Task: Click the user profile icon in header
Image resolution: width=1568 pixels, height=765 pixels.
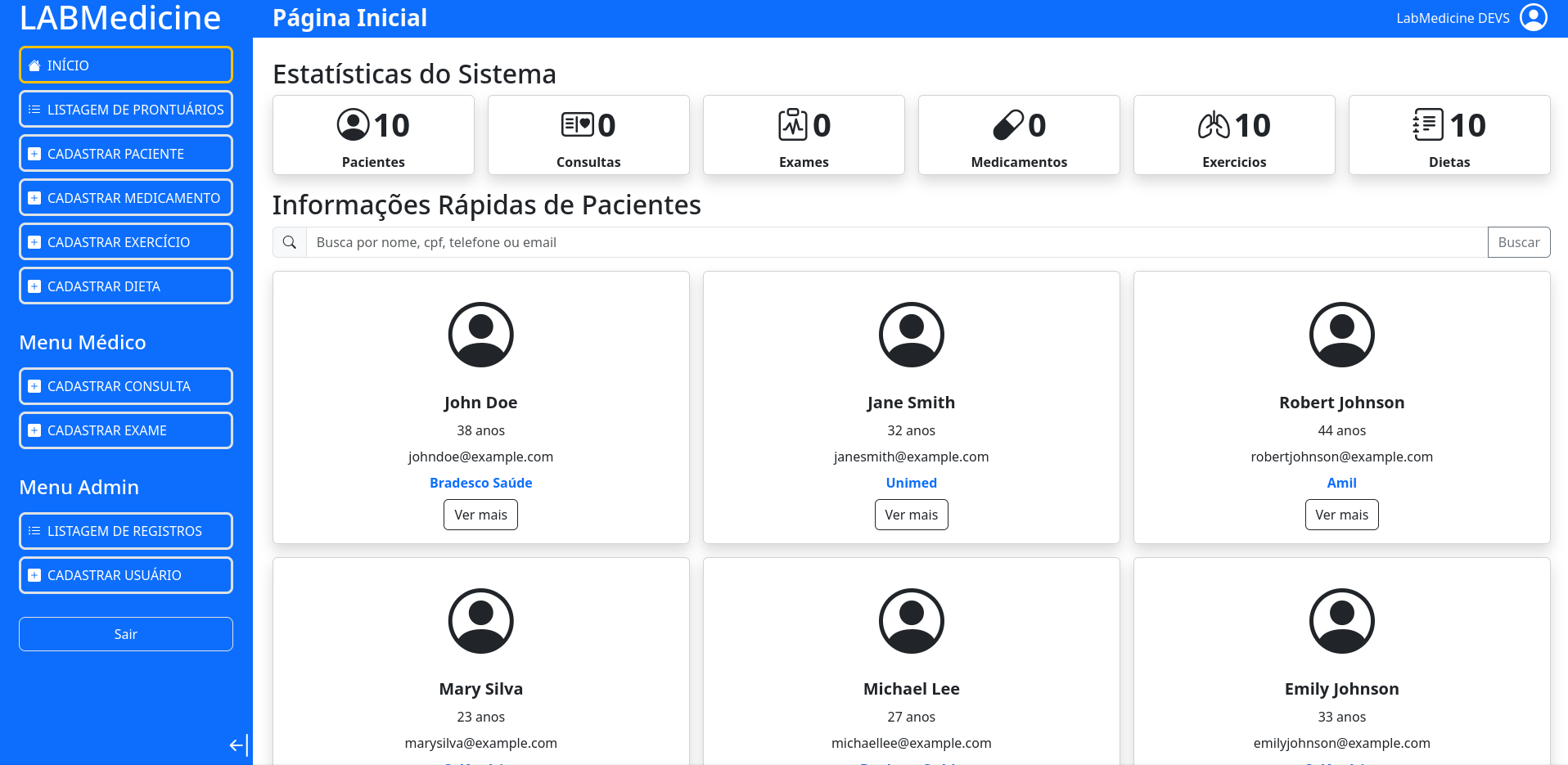Action: click(x=1534, y=17)
